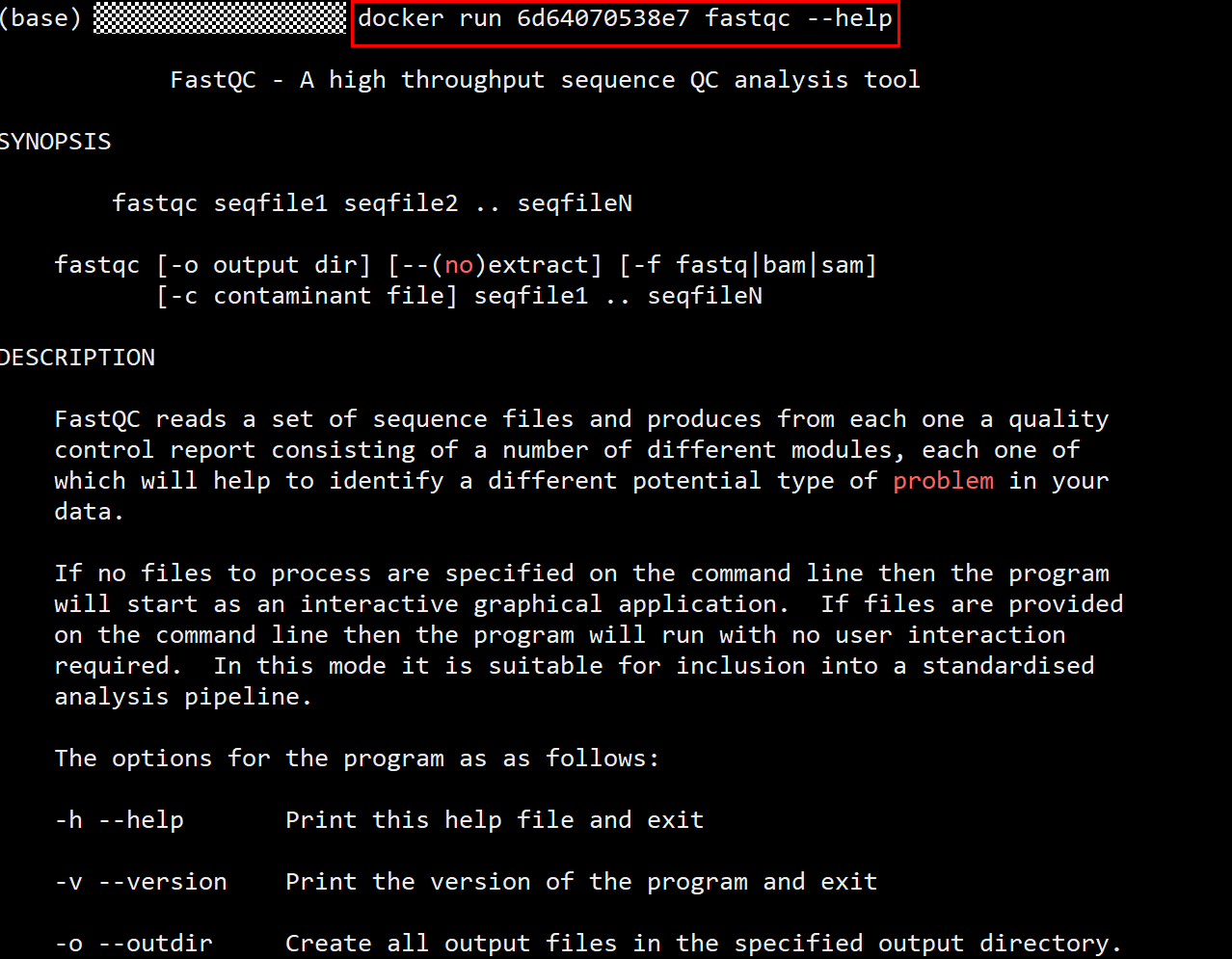Click 'fastqc seqfile1 seqfile2 .. seqfileN' line
Image resolution: width=1232 pixels, height=959 pixels.
pos(372,203)
